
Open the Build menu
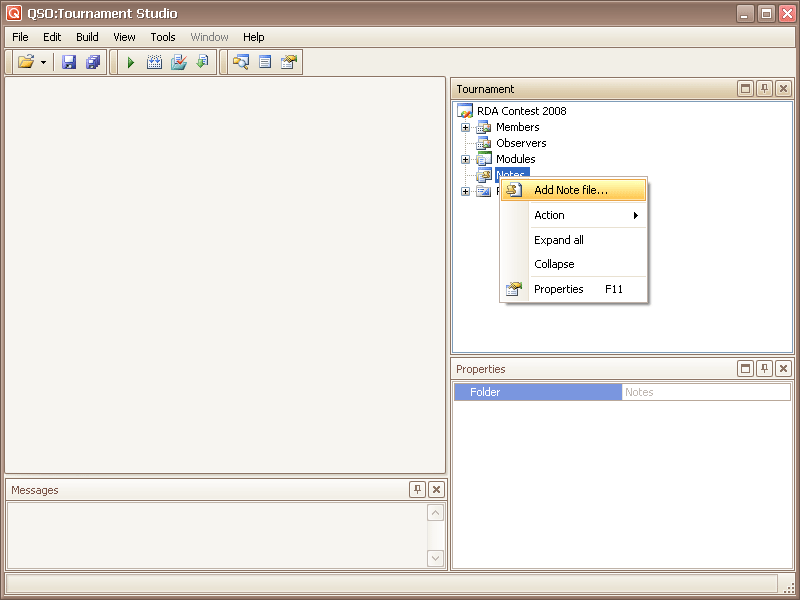[87, 37]
